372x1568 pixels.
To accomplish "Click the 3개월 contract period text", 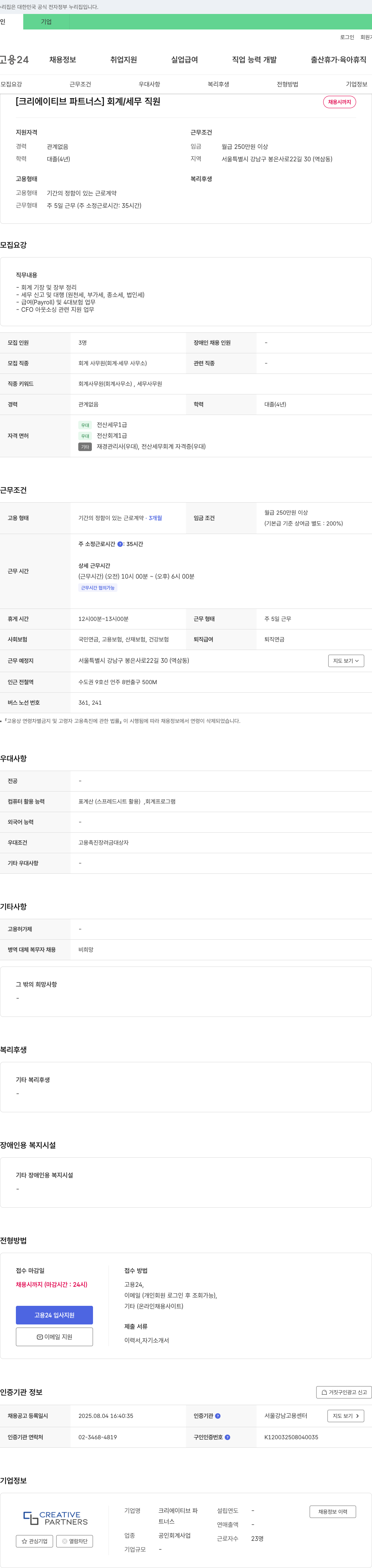I will pos(156,518).
